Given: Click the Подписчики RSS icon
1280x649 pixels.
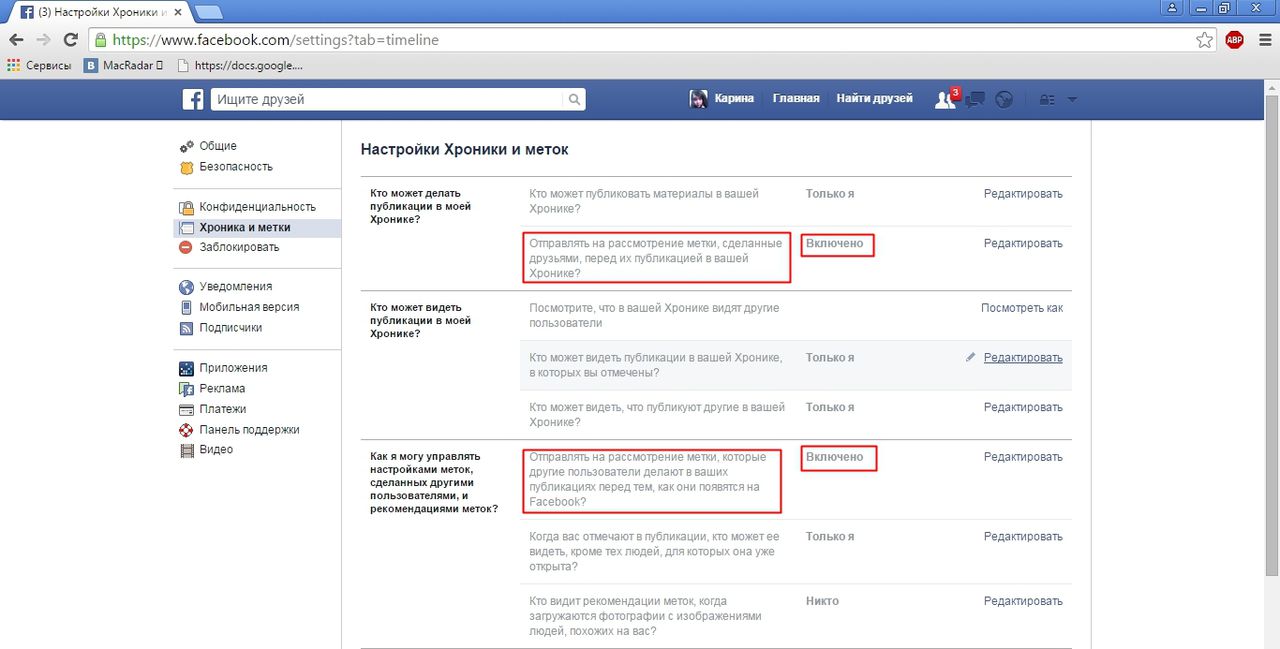Looking at the screenshot, I should pos(186,328).
